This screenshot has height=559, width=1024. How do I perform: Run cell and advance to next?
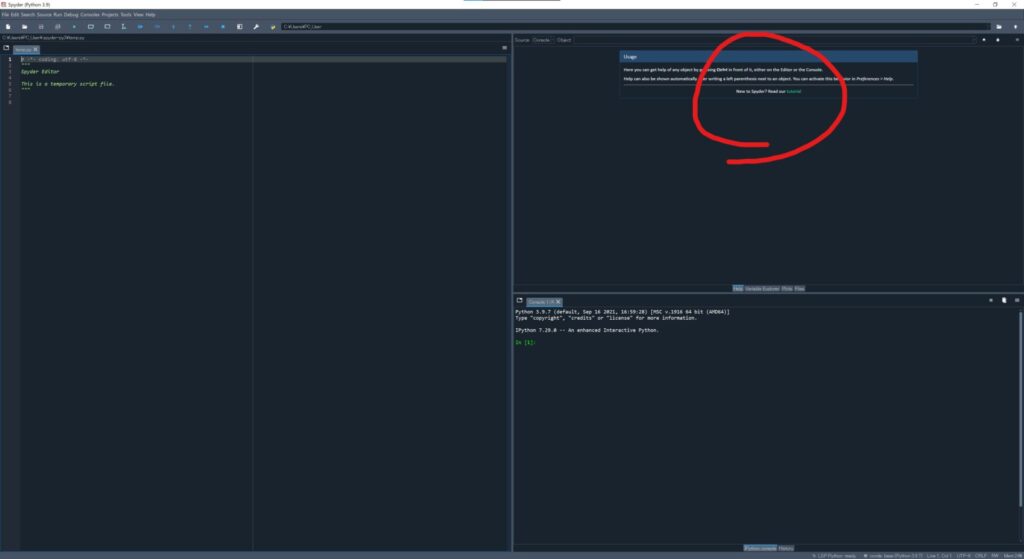[x=107, y=27]
